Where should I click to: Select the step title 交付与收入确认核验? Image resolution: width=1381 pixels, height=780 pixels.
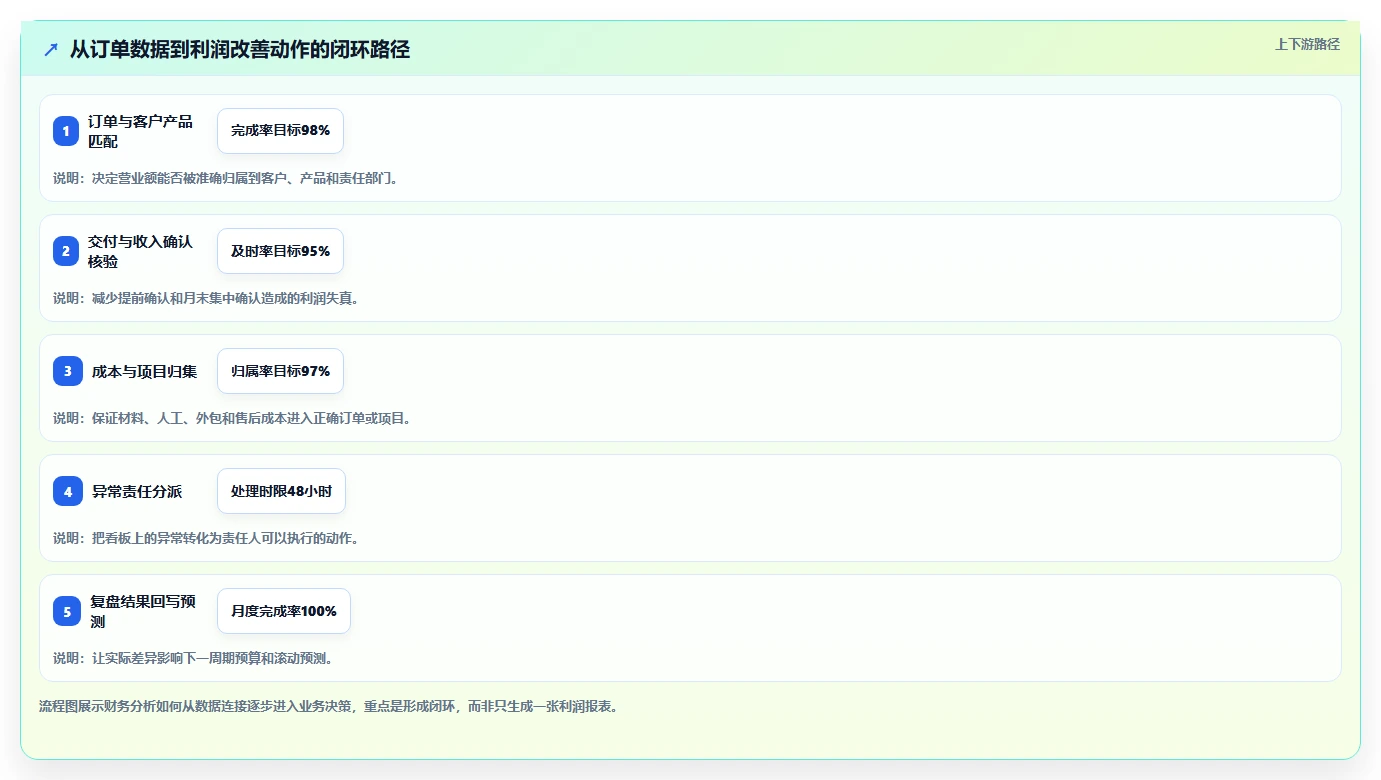point(140,251)
